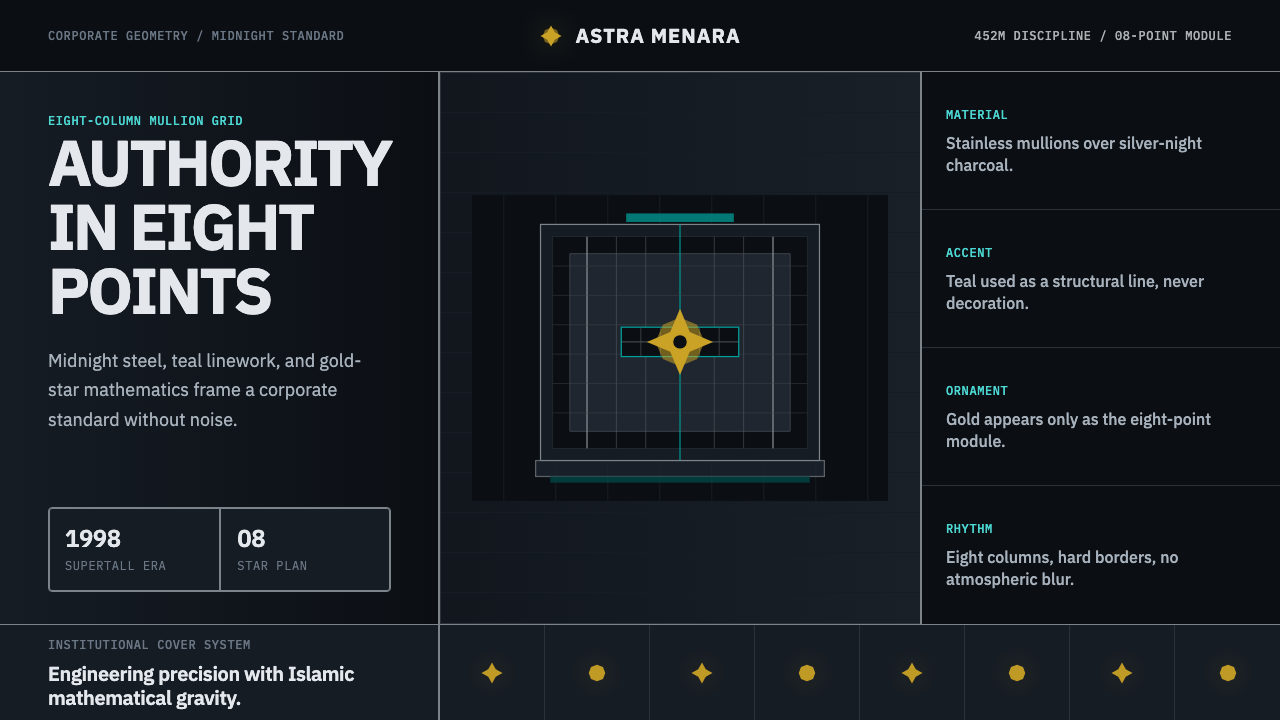Click the ASTRA MENARA brand name
This screenshot has height=720, width=1280.
pyautogui.click(x=658, y=36)
